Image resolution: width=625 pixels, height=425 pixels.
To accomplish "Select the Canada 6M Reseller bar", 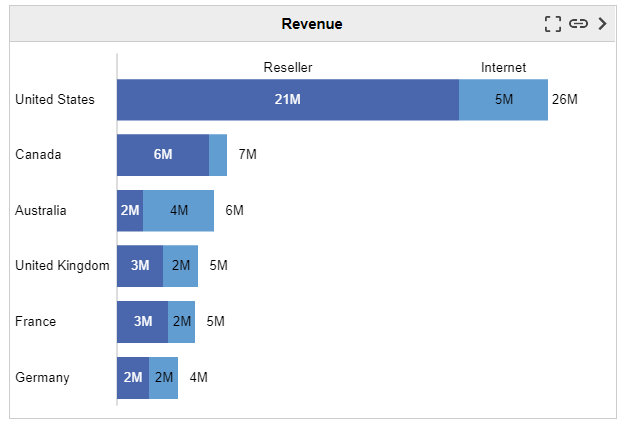I will pyautogui.click(x=163, y=155).
